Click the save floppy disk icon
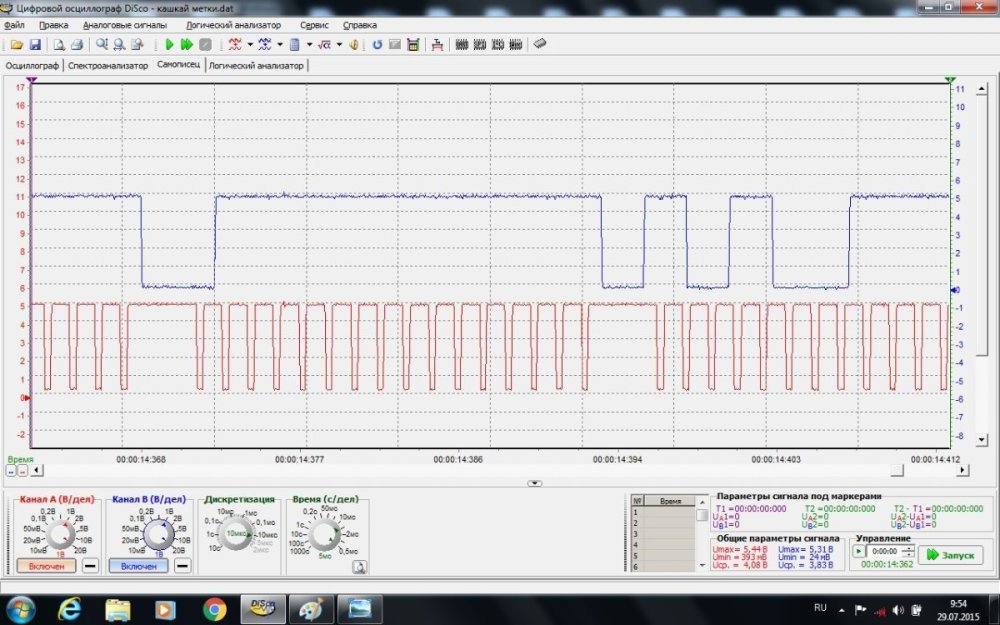The image size is (1000, 625). coord(35,45)
